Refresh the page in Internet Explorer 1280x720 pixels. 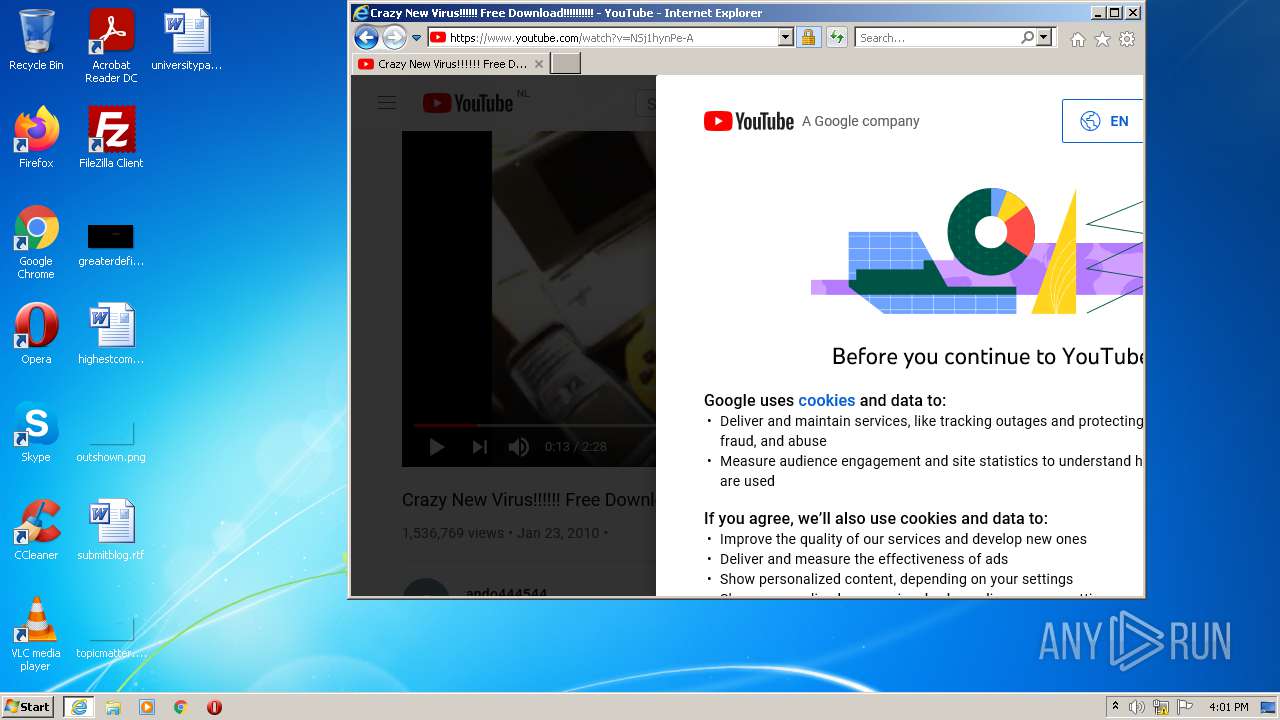(x=837, y=38)
